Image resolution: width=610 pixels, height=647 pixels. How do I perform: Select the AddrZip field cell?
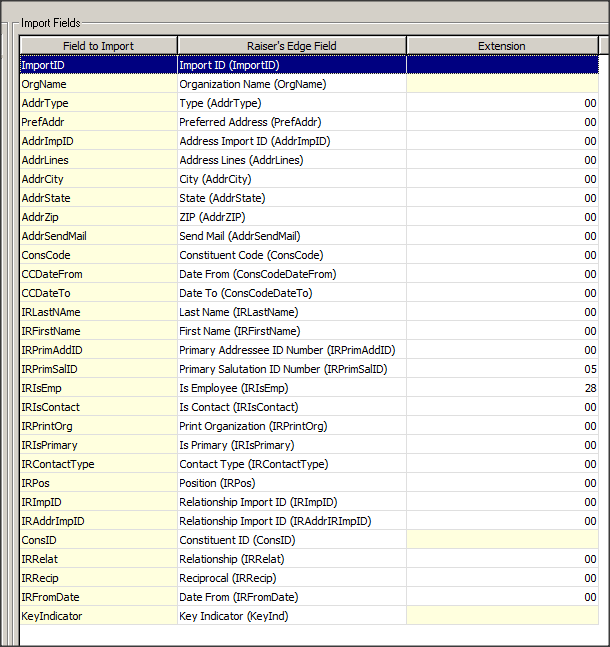99,217
